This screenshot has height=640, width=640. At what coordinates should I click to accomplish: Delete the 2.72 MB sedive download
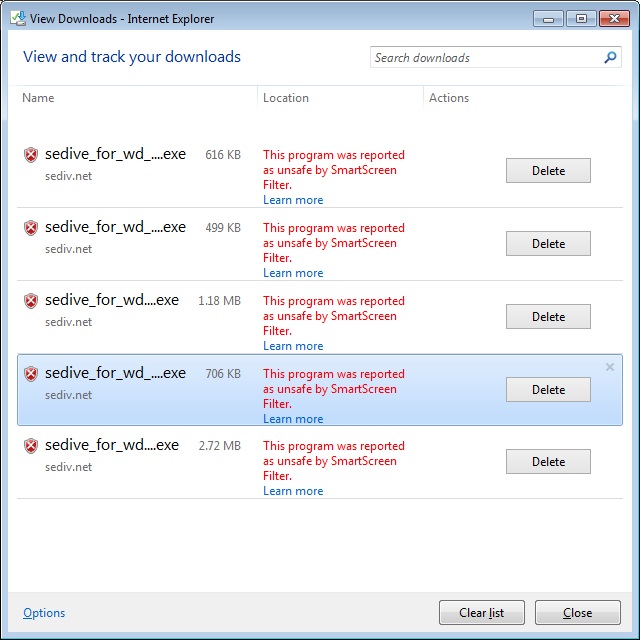point(548,462)
